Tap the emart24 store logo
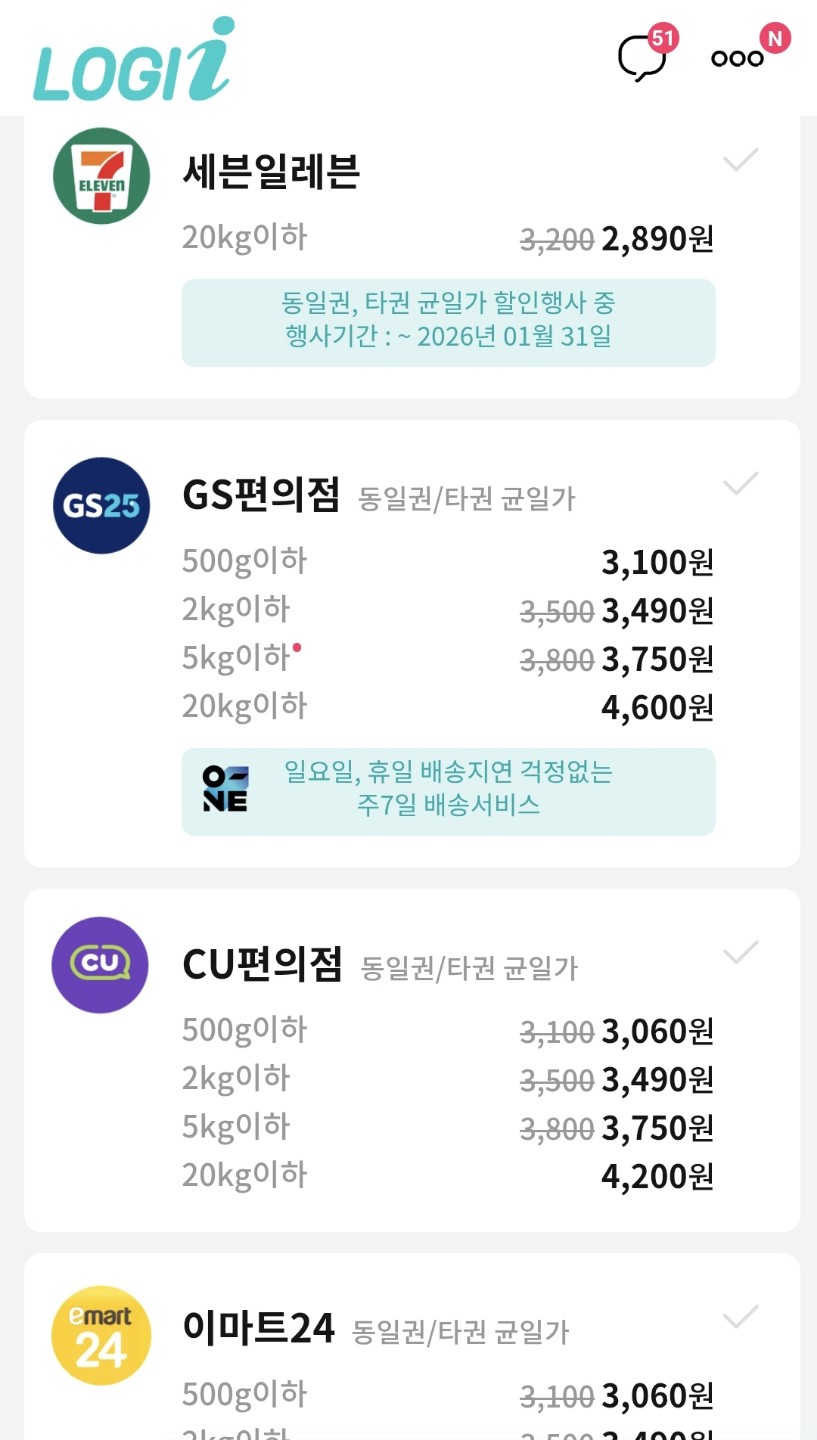The width and height of the screenshot is (817, 1440). (x=101, y=1335)
